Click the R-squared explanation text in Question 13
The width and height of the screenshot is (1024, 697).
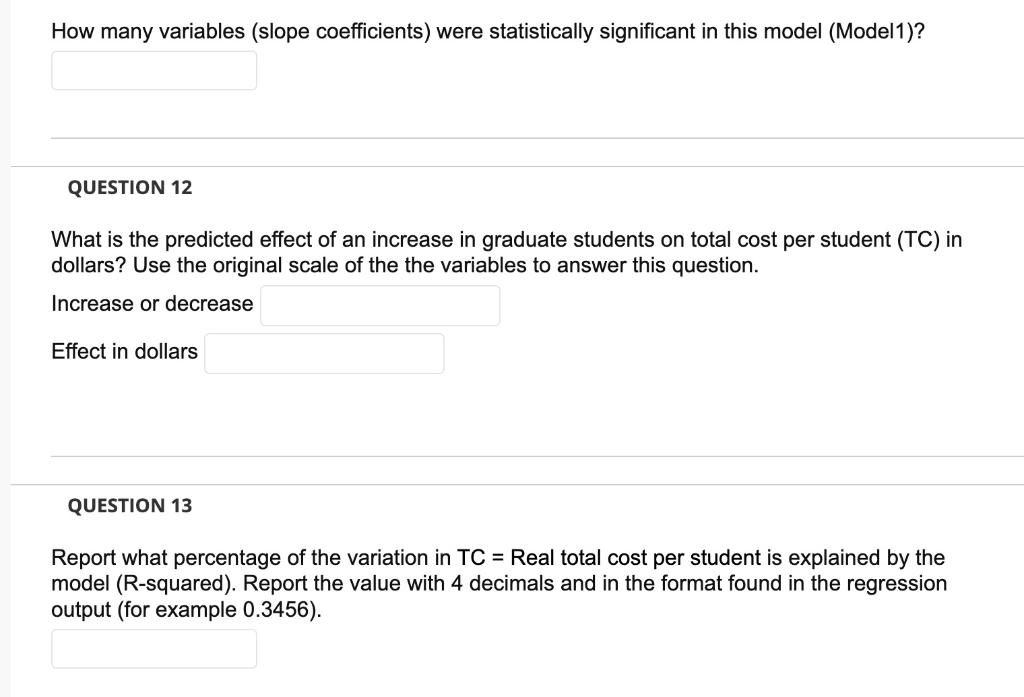pyautogui.click(x=500, y=581)
